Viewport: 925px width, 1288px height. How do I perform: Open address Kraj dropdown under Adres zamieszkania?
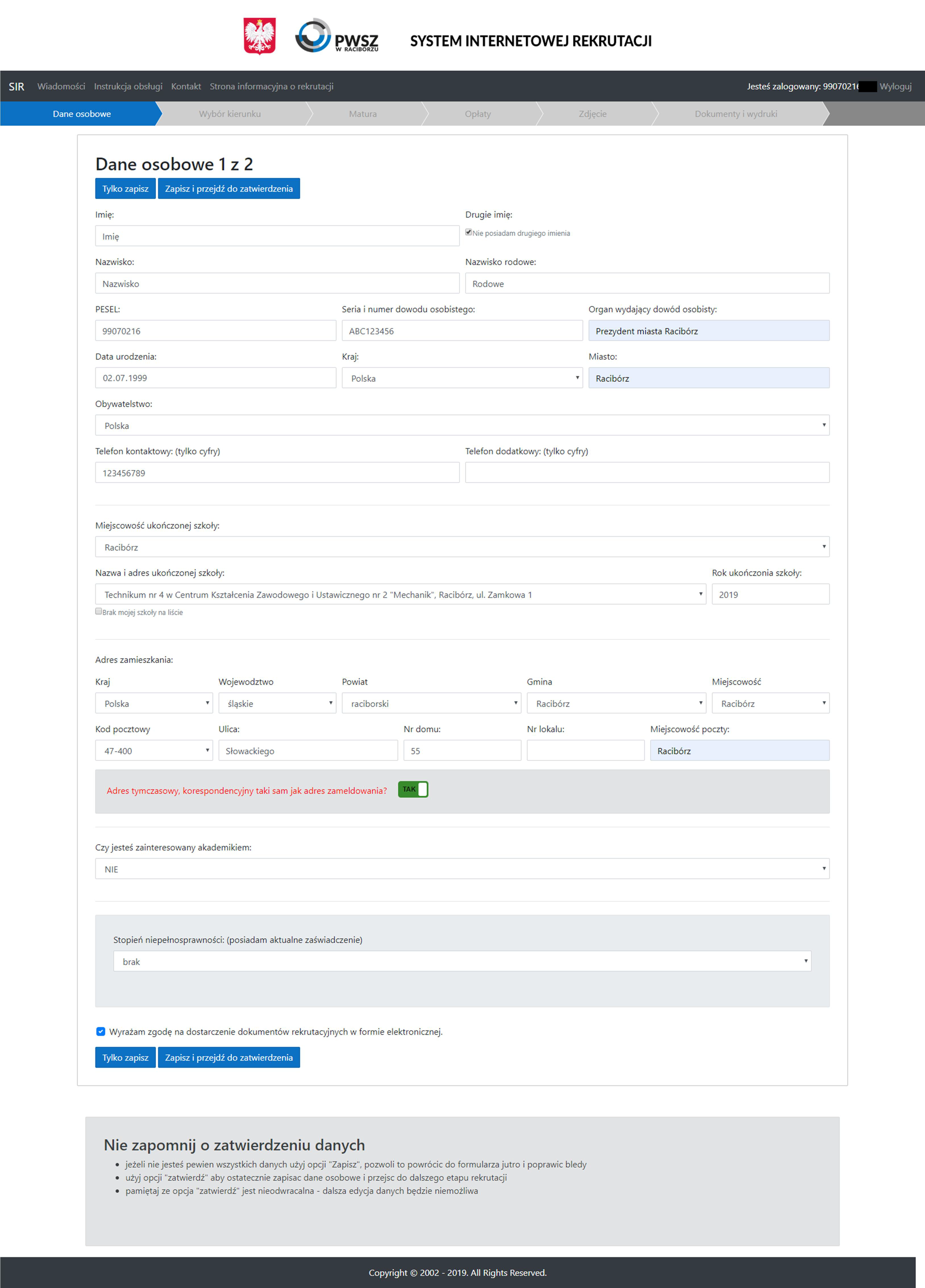[x=154, y=703]
